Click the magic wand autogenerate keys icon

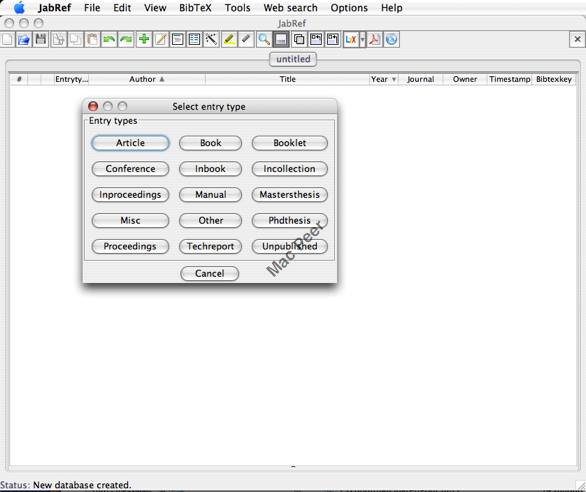212,39
